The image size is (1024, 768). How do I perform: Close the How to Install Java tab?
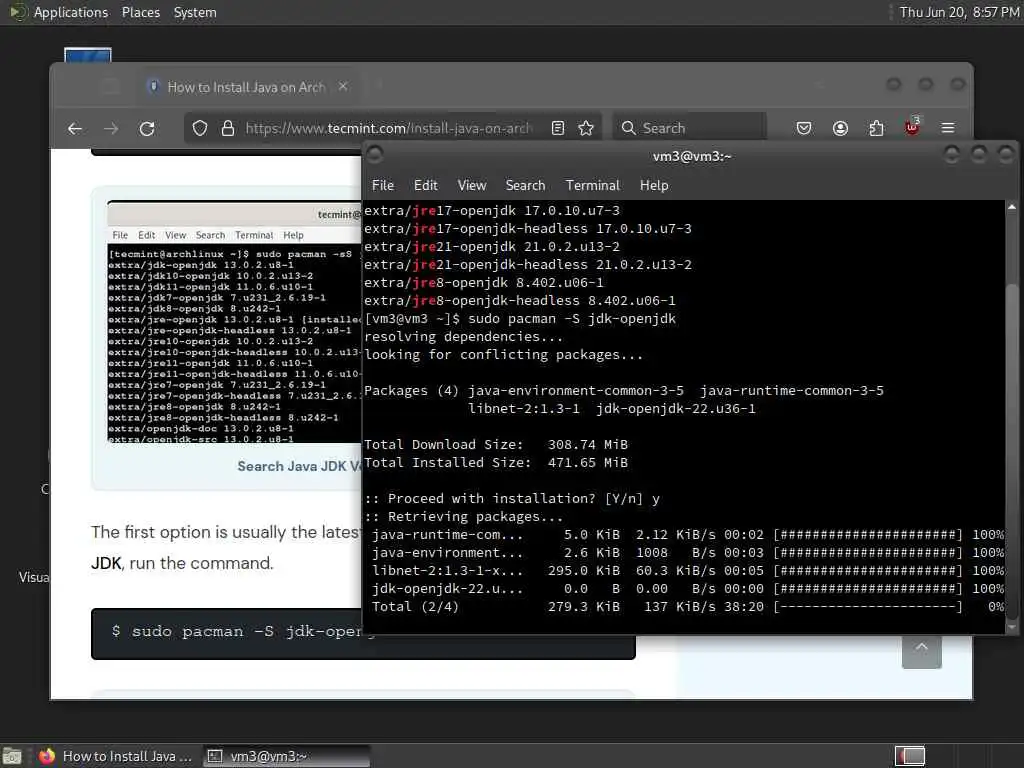coord(343,86)
